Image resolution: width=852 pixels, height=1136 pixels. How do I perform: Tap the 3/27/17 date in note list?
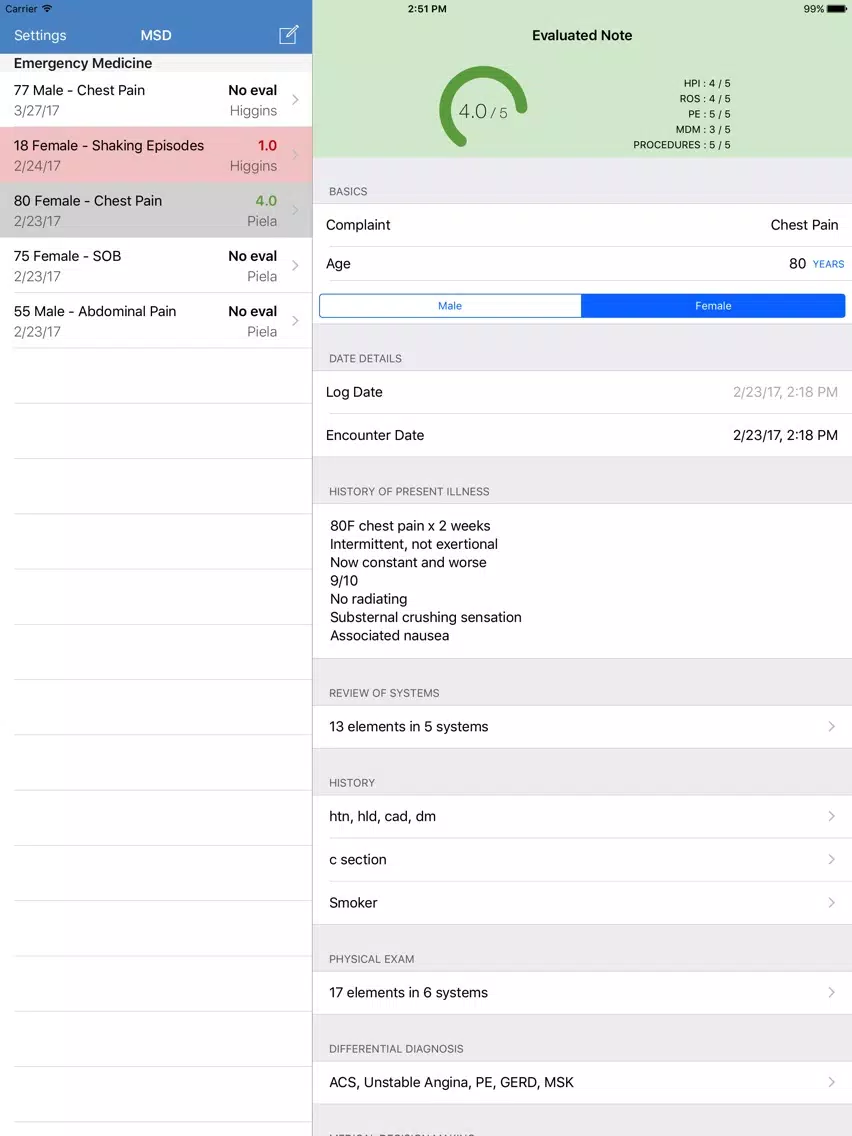pos(37,111)
